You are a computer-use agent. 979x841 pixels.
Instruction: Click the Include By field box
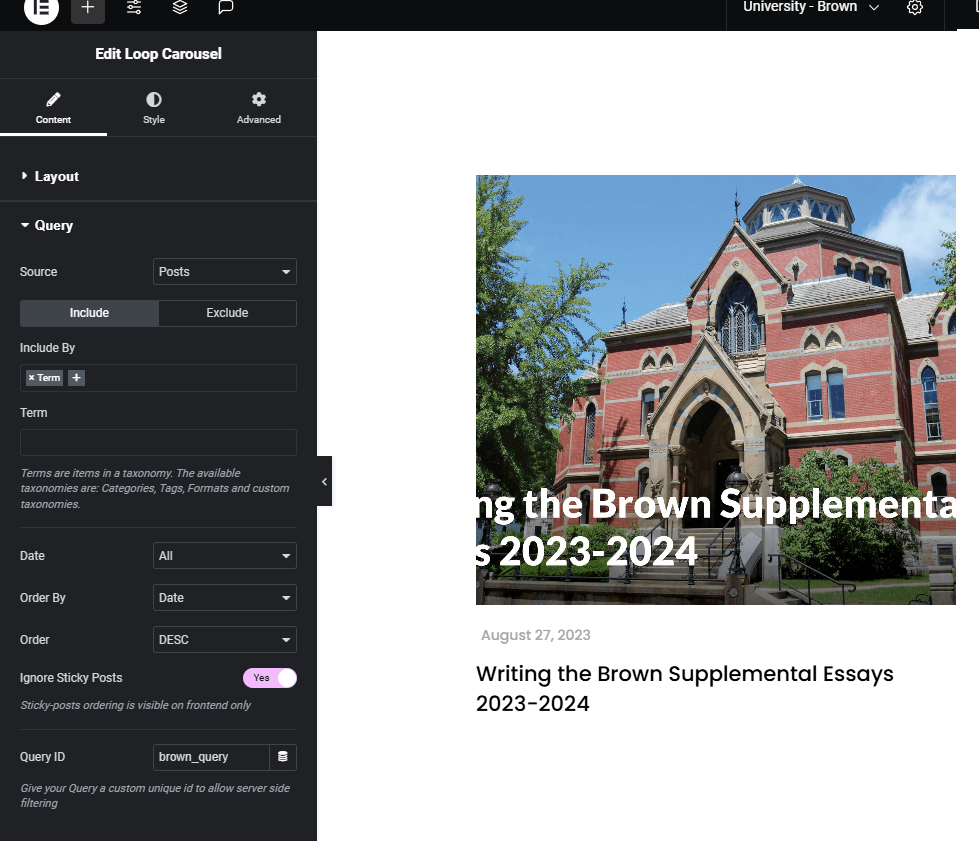pos(158,378)
